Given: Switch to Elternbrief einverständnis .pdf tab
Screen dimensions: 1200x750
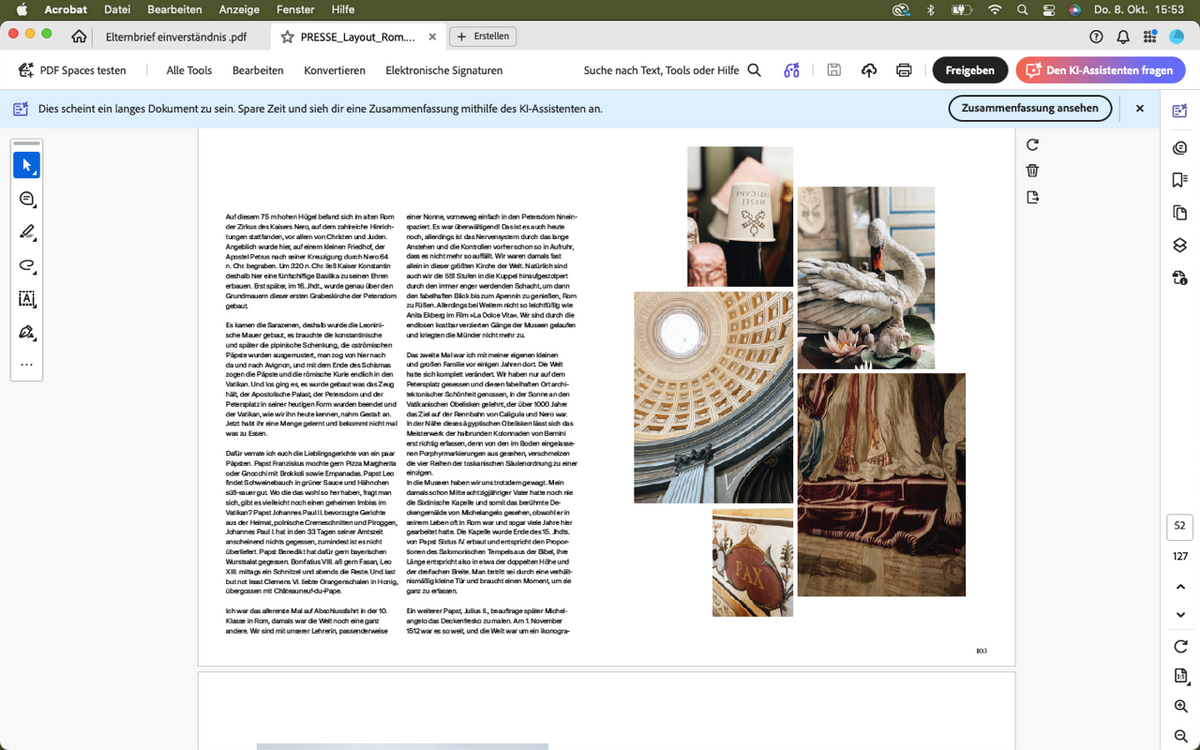Looking at the screenshot, I should click(x=176, y=36).
